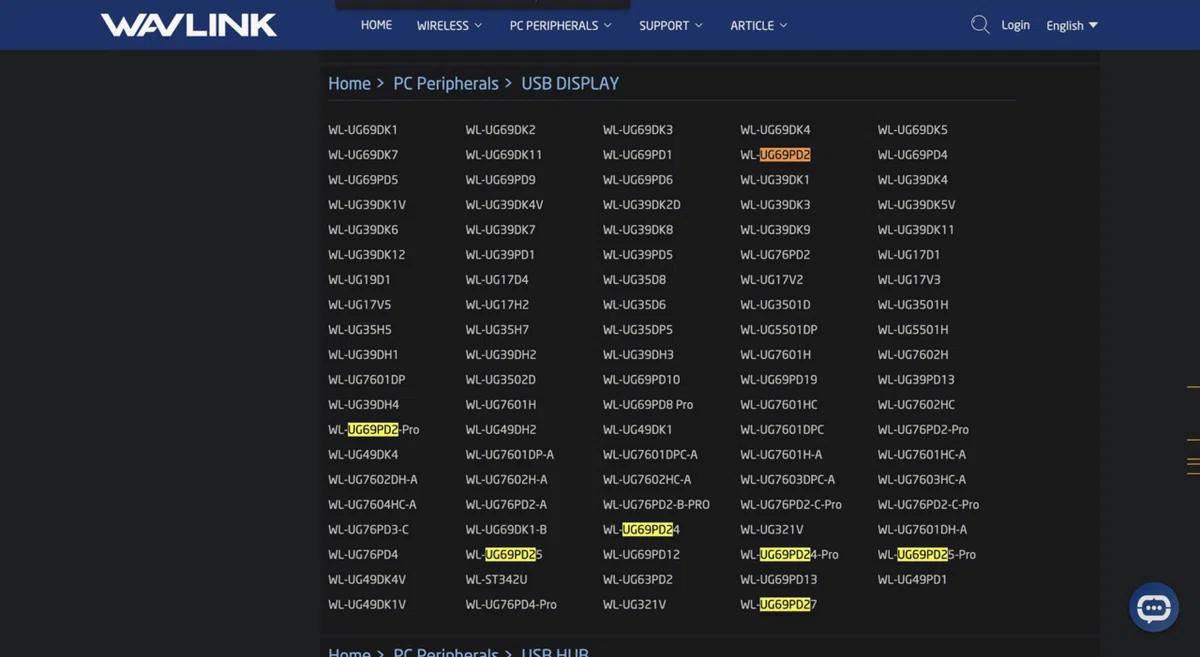Select WL-UG7602HC
The height and width of the screenshot is (657, 1200).
click(x=916, y=405)
